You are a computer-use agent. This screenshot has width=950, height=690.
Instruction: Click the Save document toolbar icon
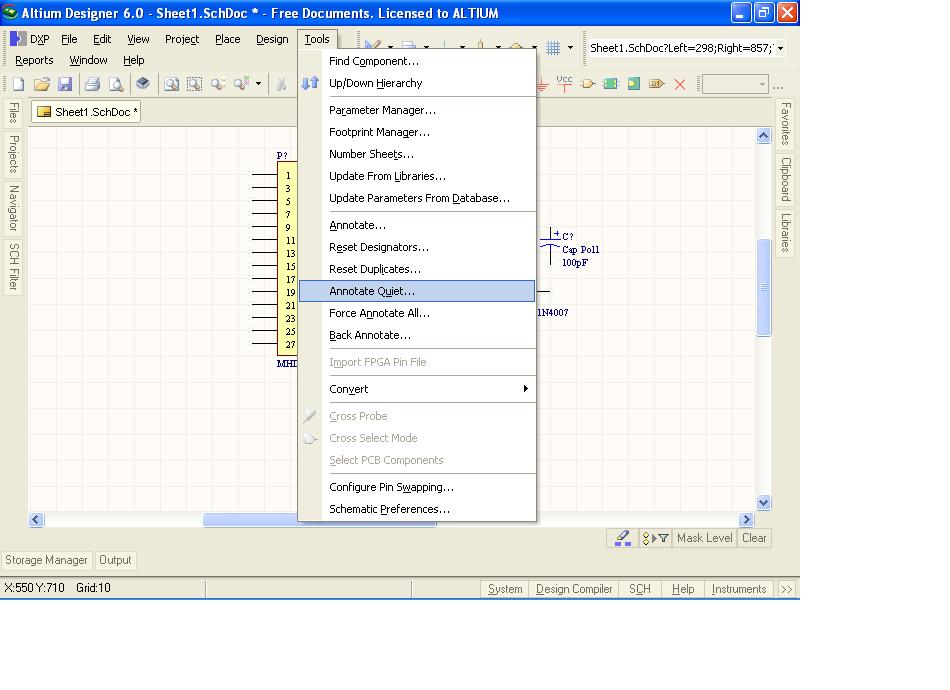65,85
